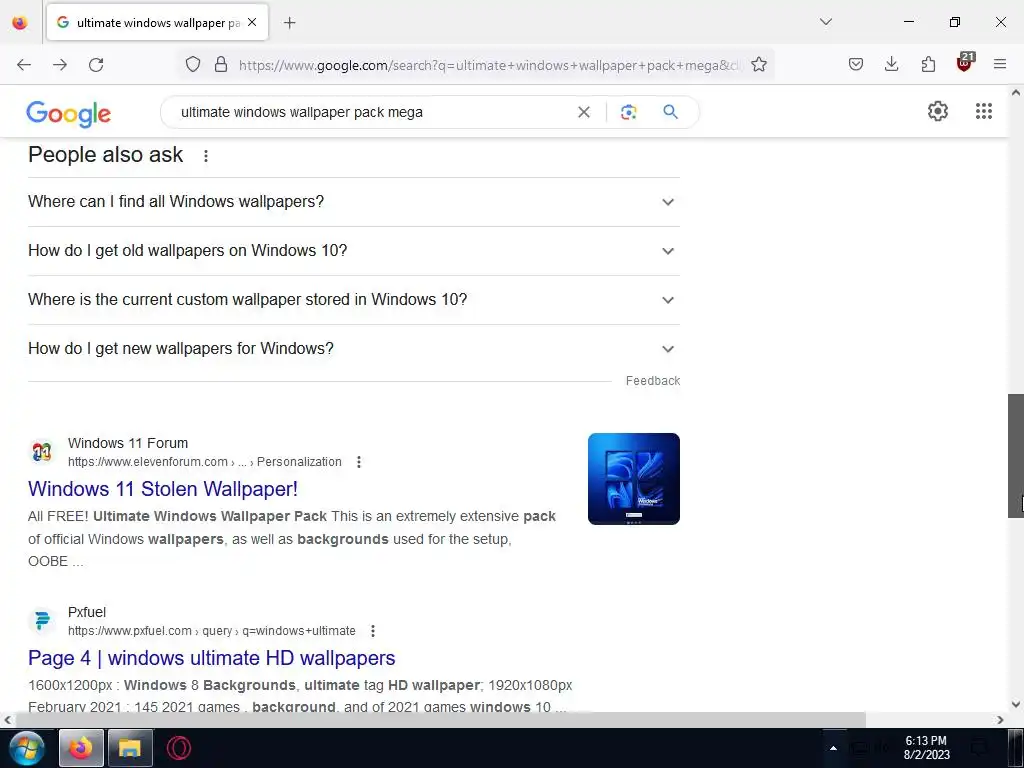Save page to Pocket
Screen dimensions: 1024x768
point(856,64)
